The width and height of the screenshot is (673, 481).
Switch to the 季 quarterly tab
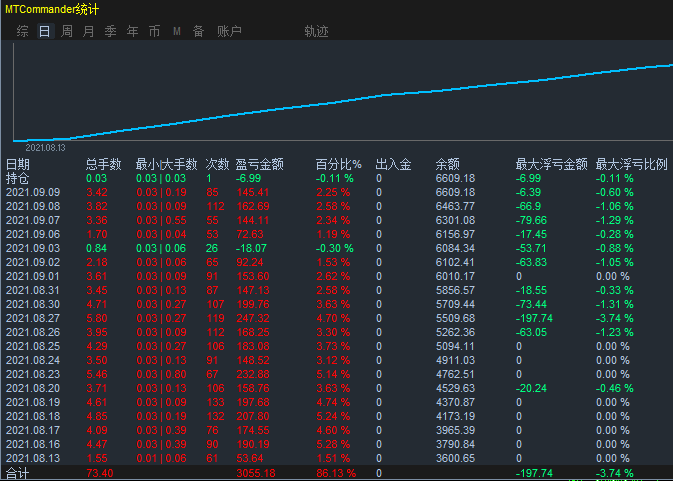pos(110,31)
